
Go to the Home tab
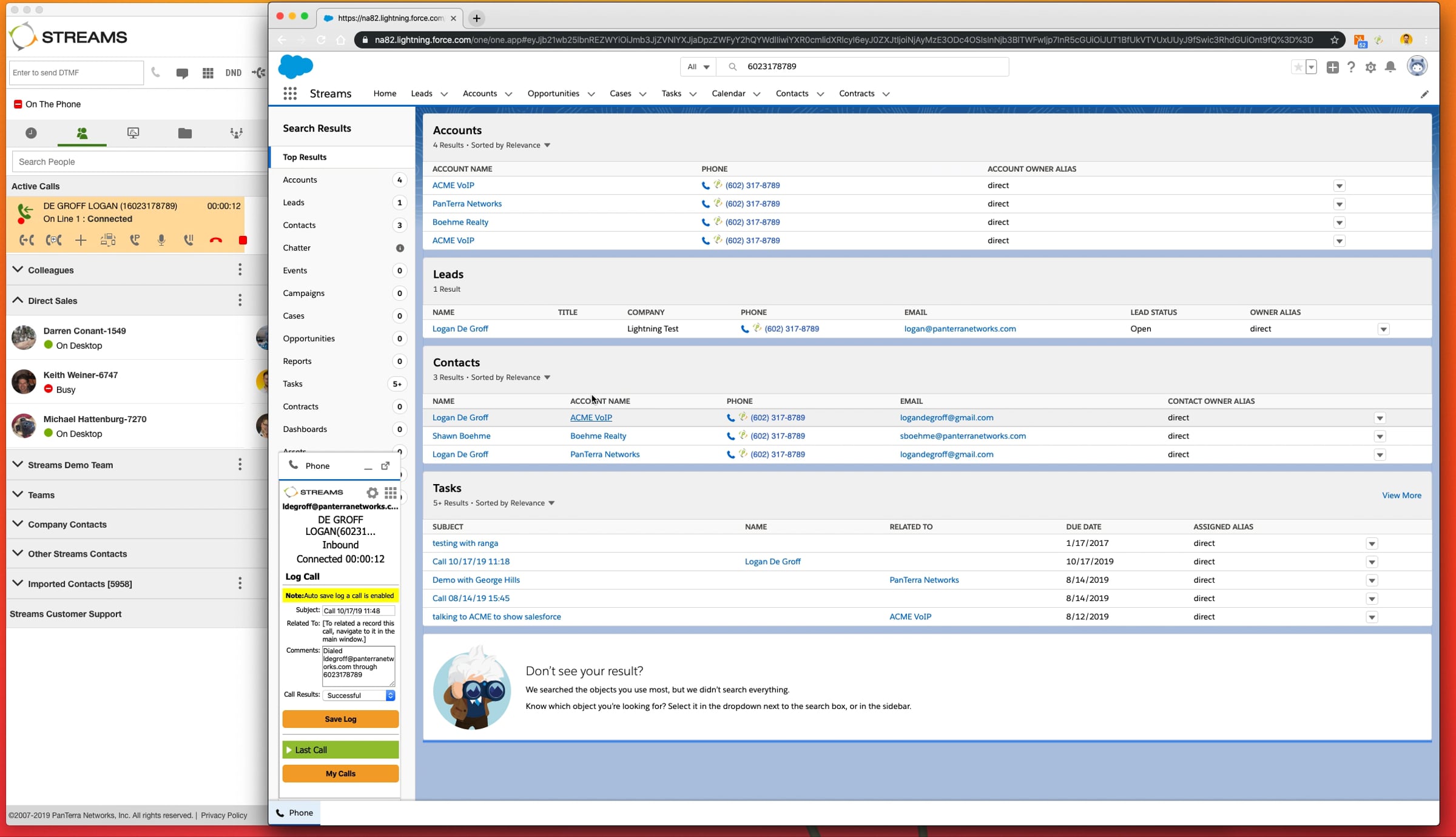[x=385, y=93]
